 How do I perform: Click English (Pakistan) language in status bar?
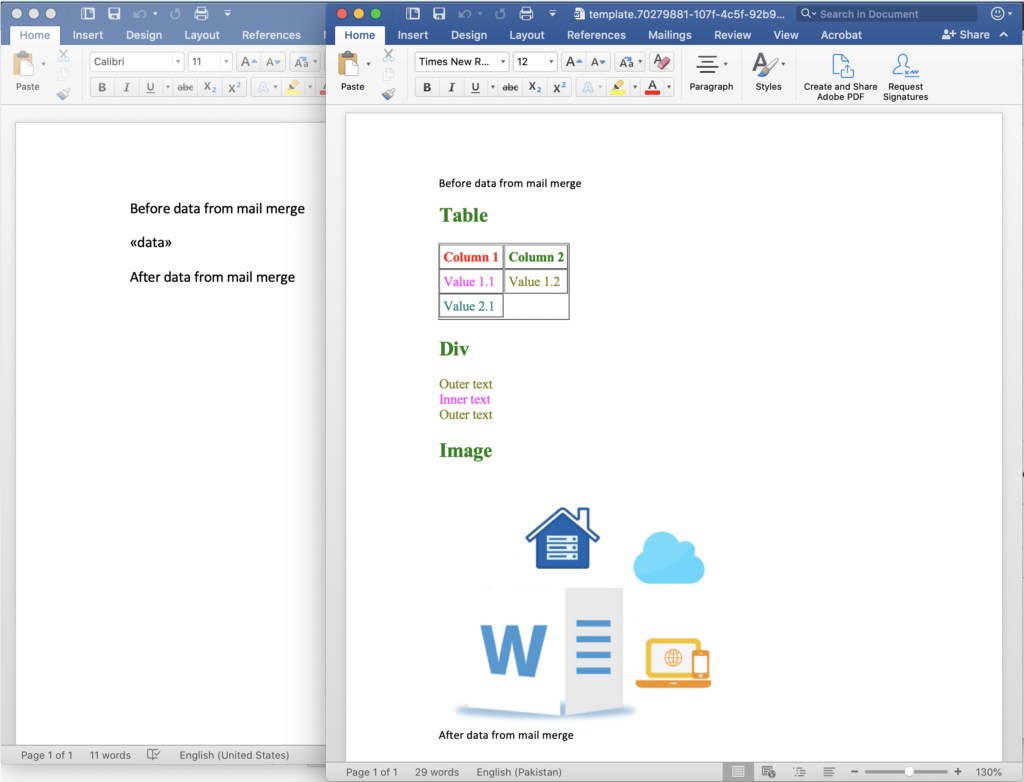[519, 772]
